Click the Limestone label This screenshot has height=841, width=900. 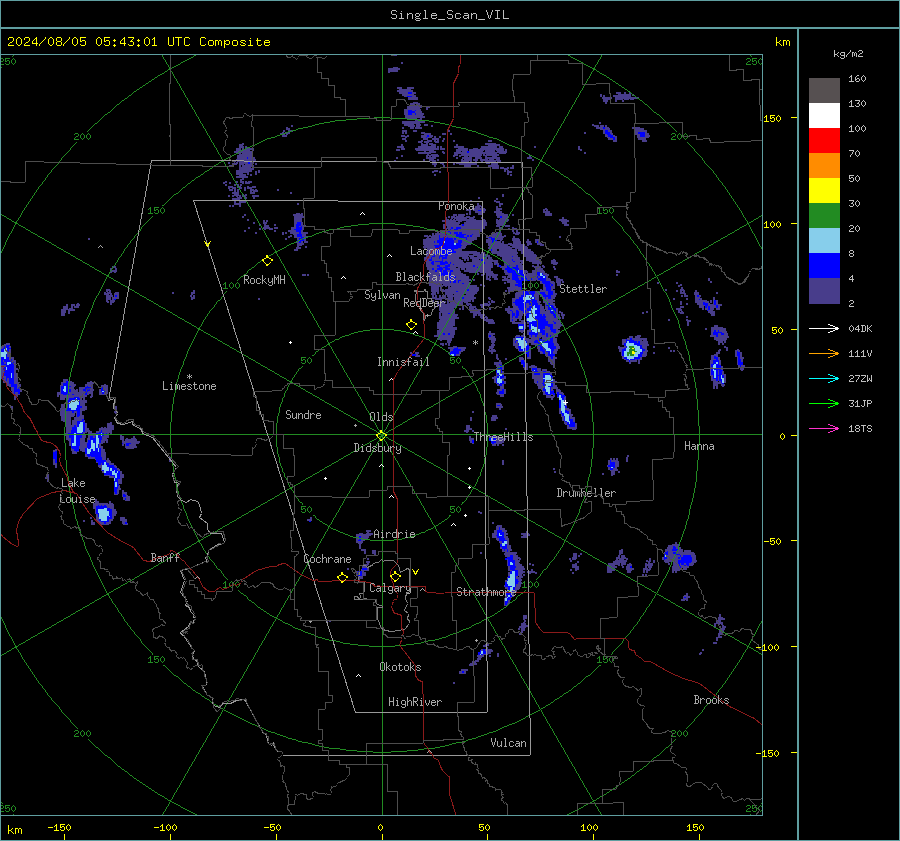189,386
